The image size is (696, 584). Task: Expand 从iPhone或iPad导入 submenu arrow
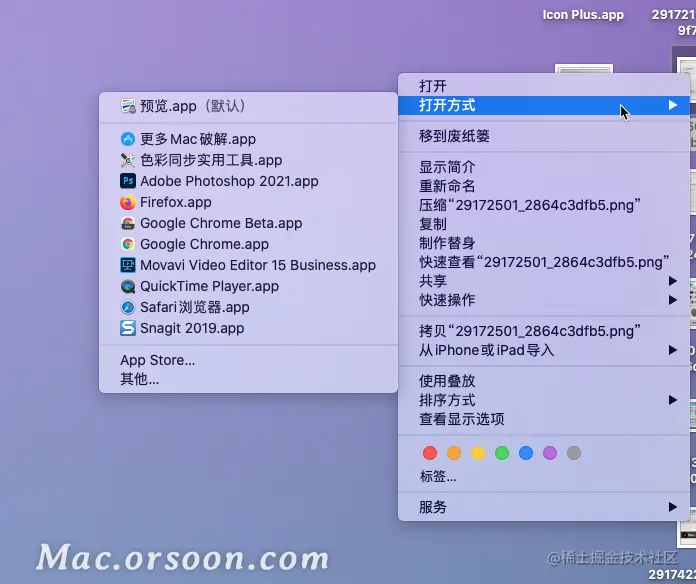pyautogui.click(x=672, y=350)
